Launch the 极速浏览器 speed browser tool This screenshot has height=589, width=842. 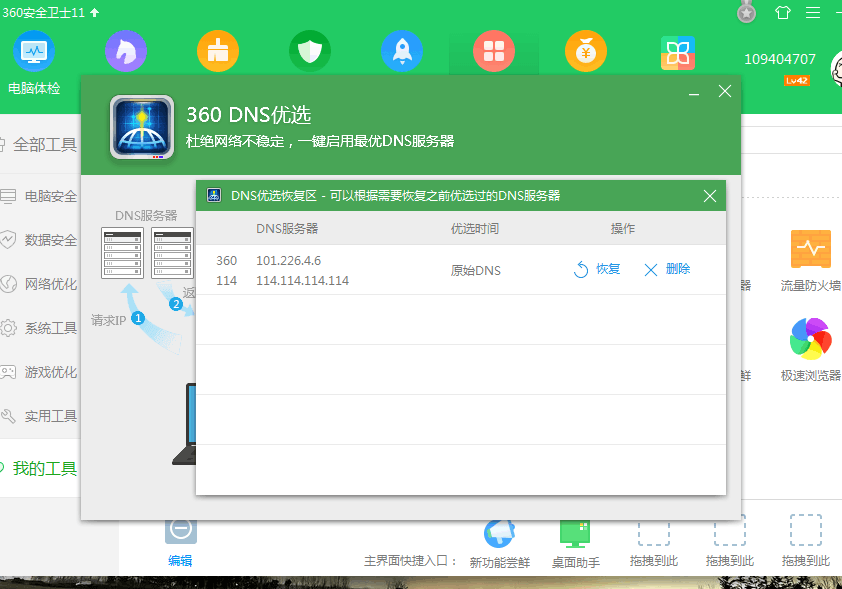click(810, 340)
